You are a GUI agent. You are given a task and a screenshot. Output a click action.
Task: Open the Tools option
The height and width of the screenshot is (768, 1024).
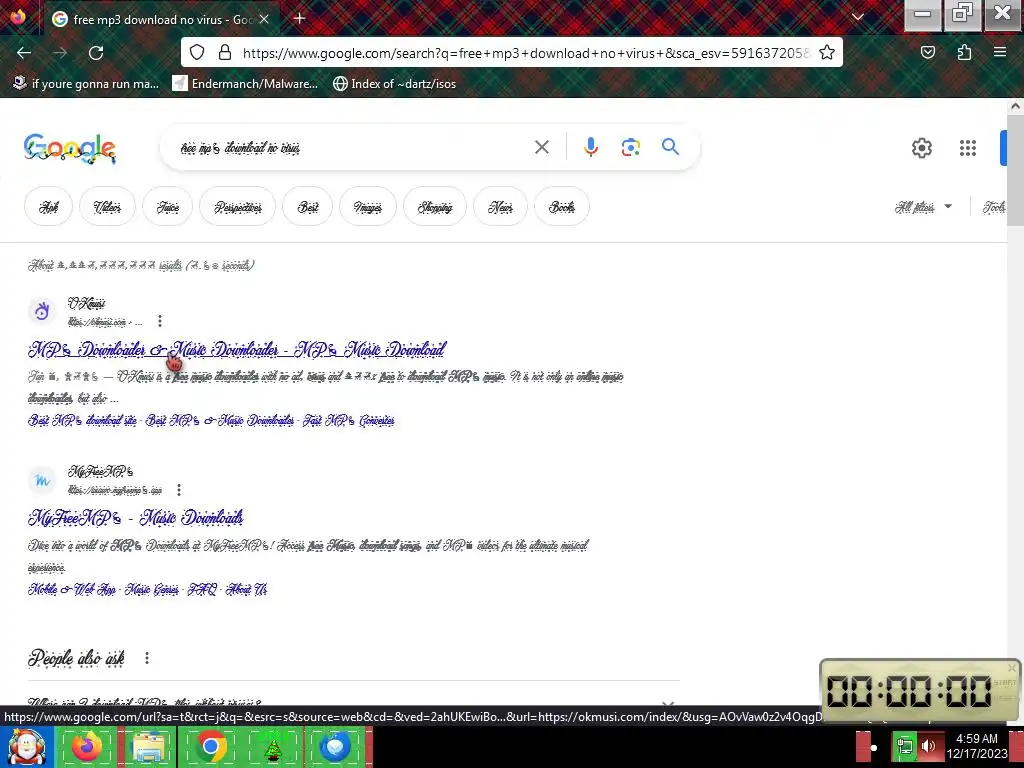click(994, 207)
